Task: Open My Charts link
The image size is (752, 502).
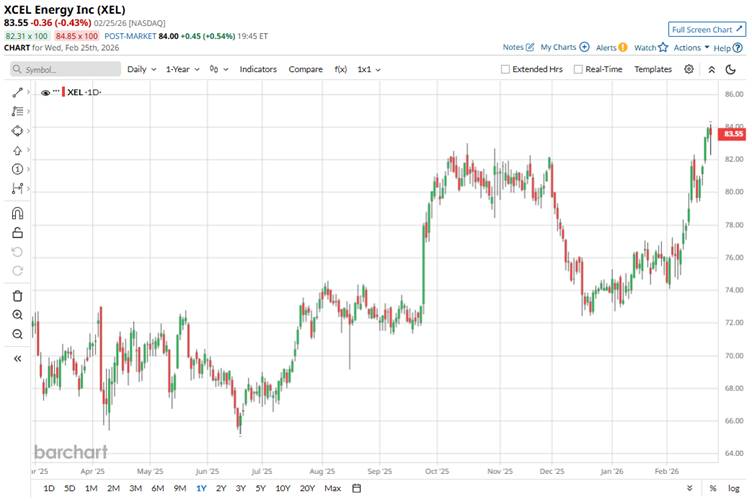Action: (564, 47)
